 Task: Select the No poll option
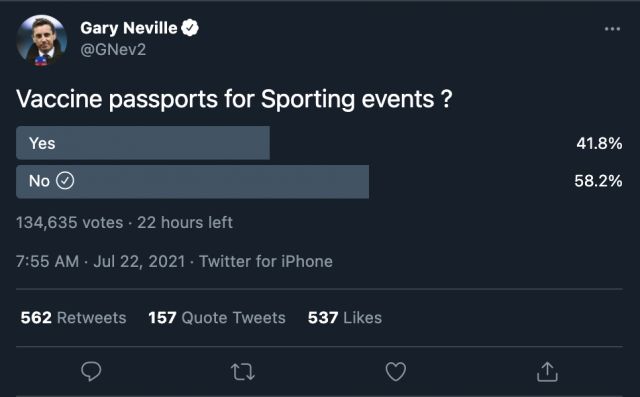tap(193, 182)
